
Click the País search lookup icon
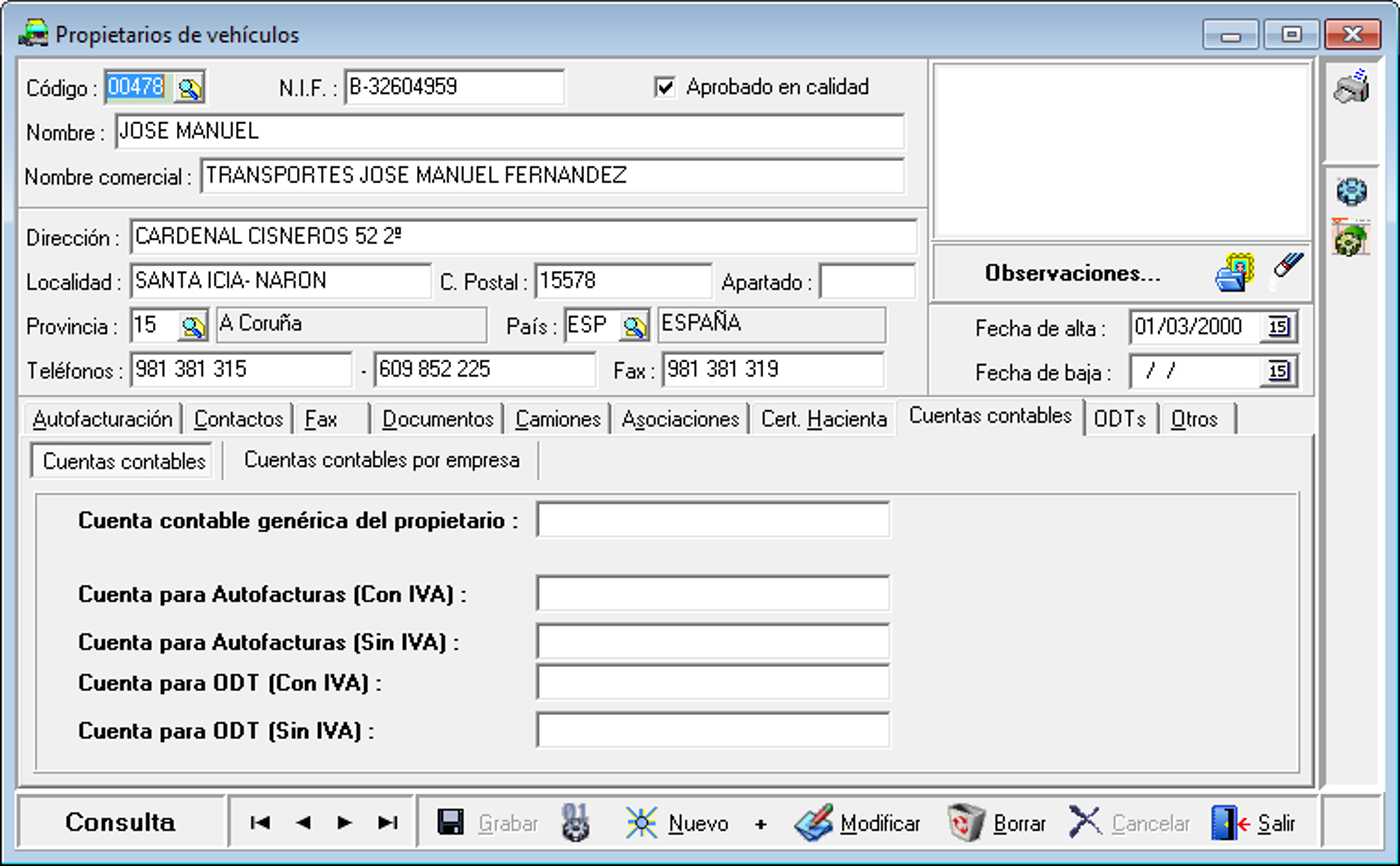(634, 326)
